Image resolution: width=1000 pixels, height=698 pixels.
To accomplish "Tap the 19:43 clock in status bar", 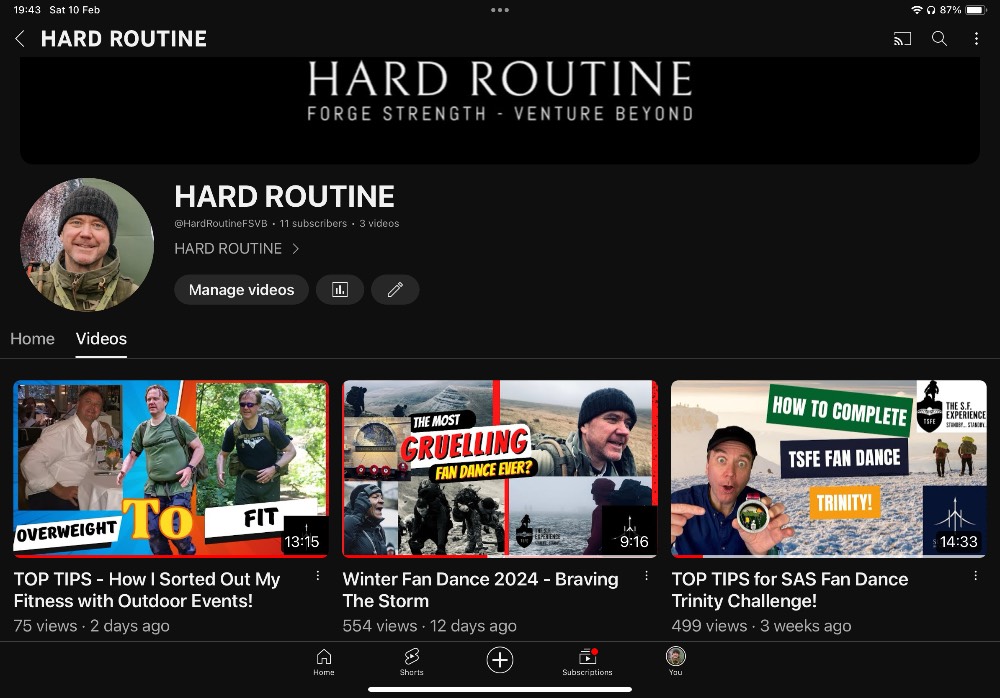I will pyautogui.click(x=27, y=10).
